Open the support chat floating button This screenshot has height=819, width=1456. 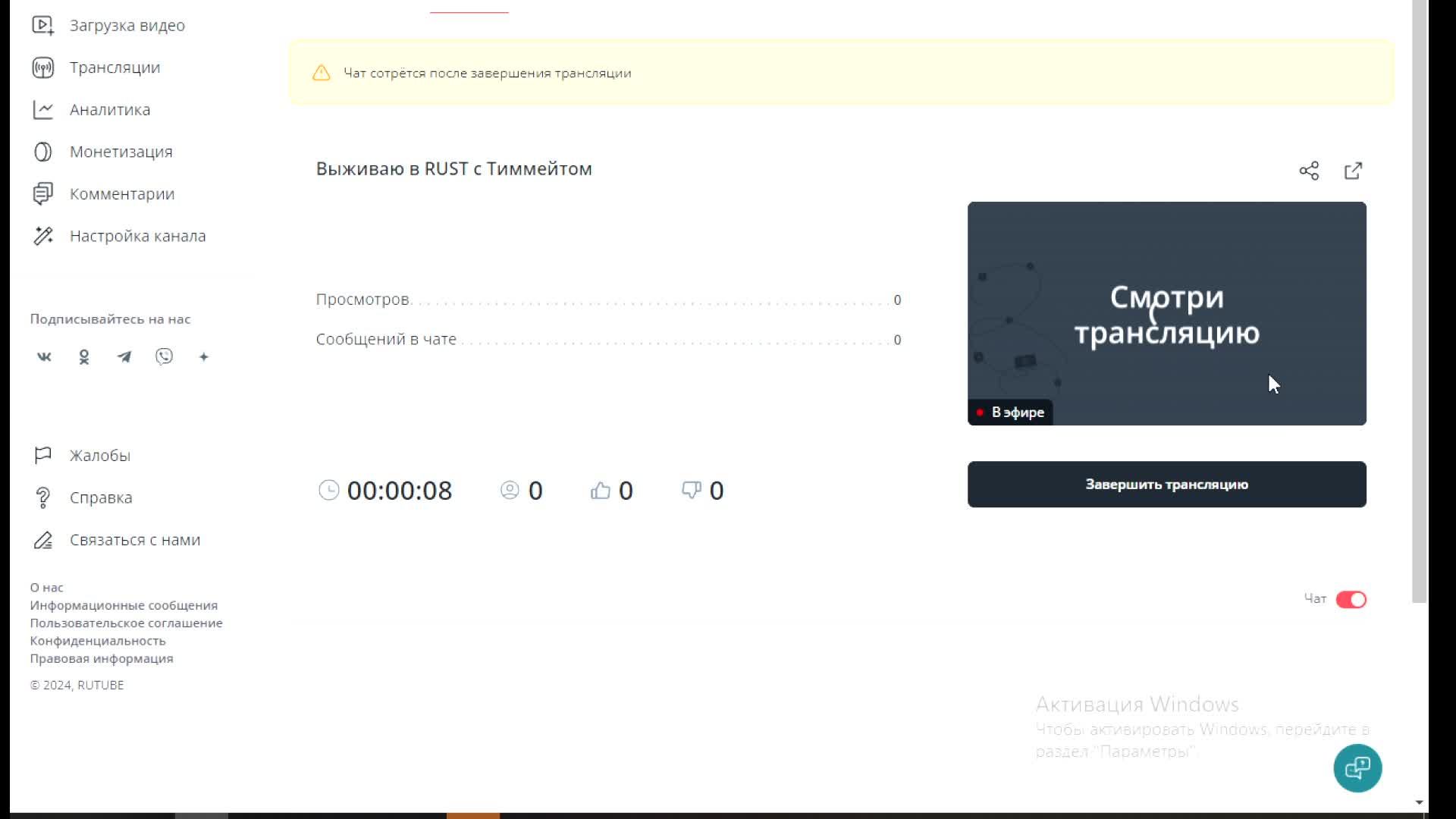point(1357,768)
